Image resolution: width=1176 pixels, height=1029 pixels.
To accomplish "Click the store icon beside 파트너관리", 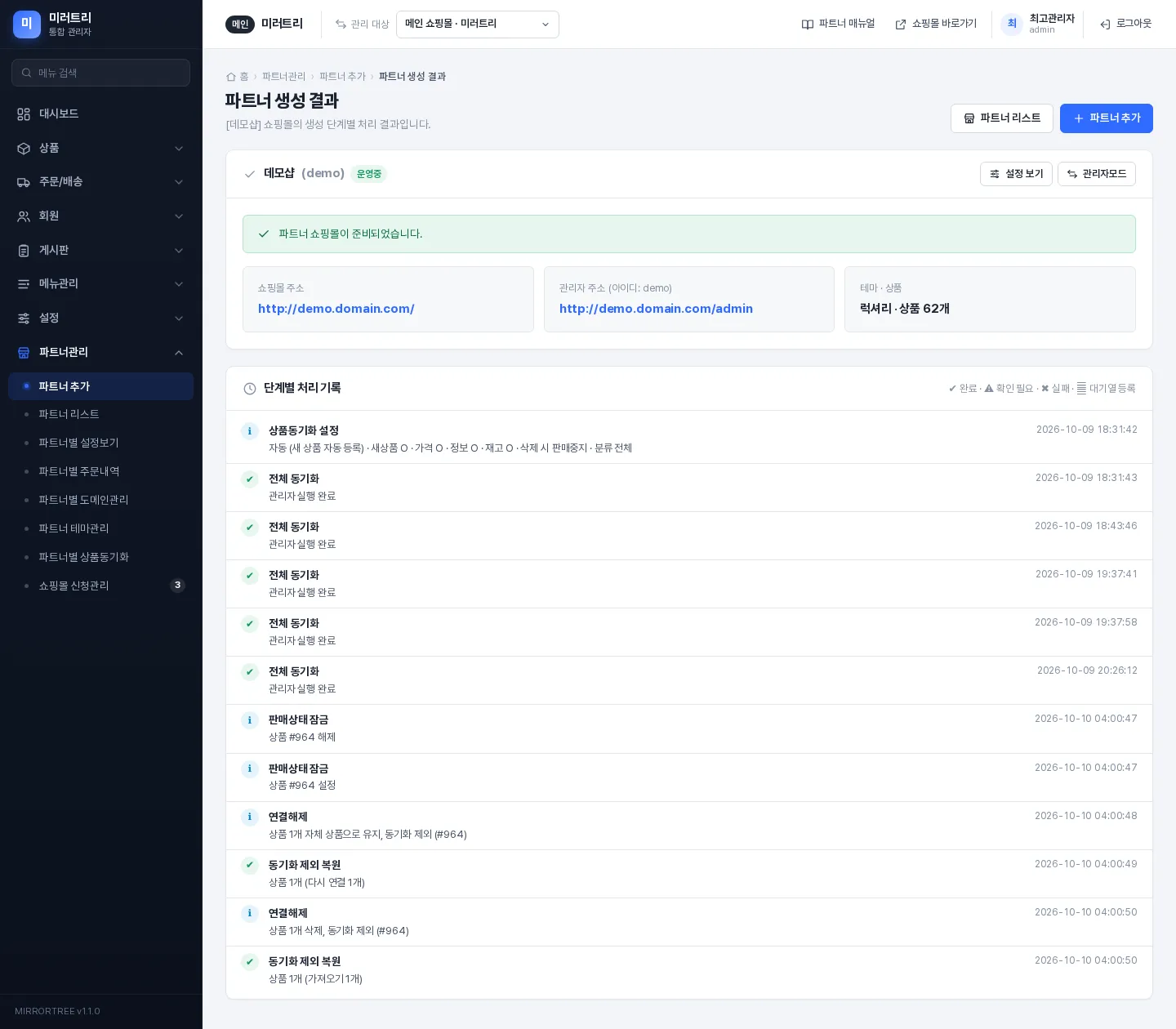I will click(x=24, y=353).
